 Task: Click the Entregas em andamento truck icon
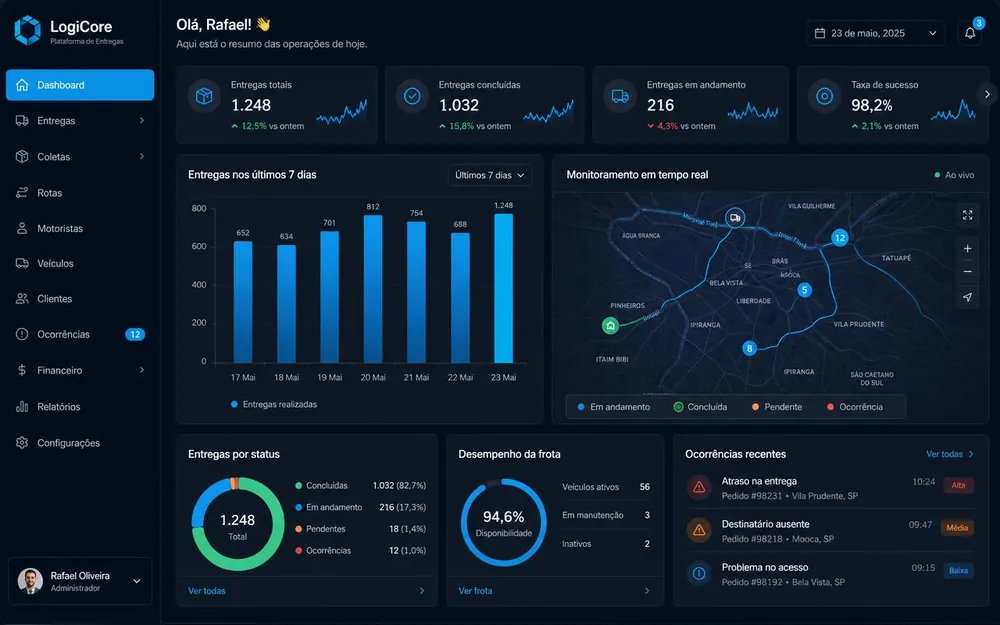[x=620, y=96]
